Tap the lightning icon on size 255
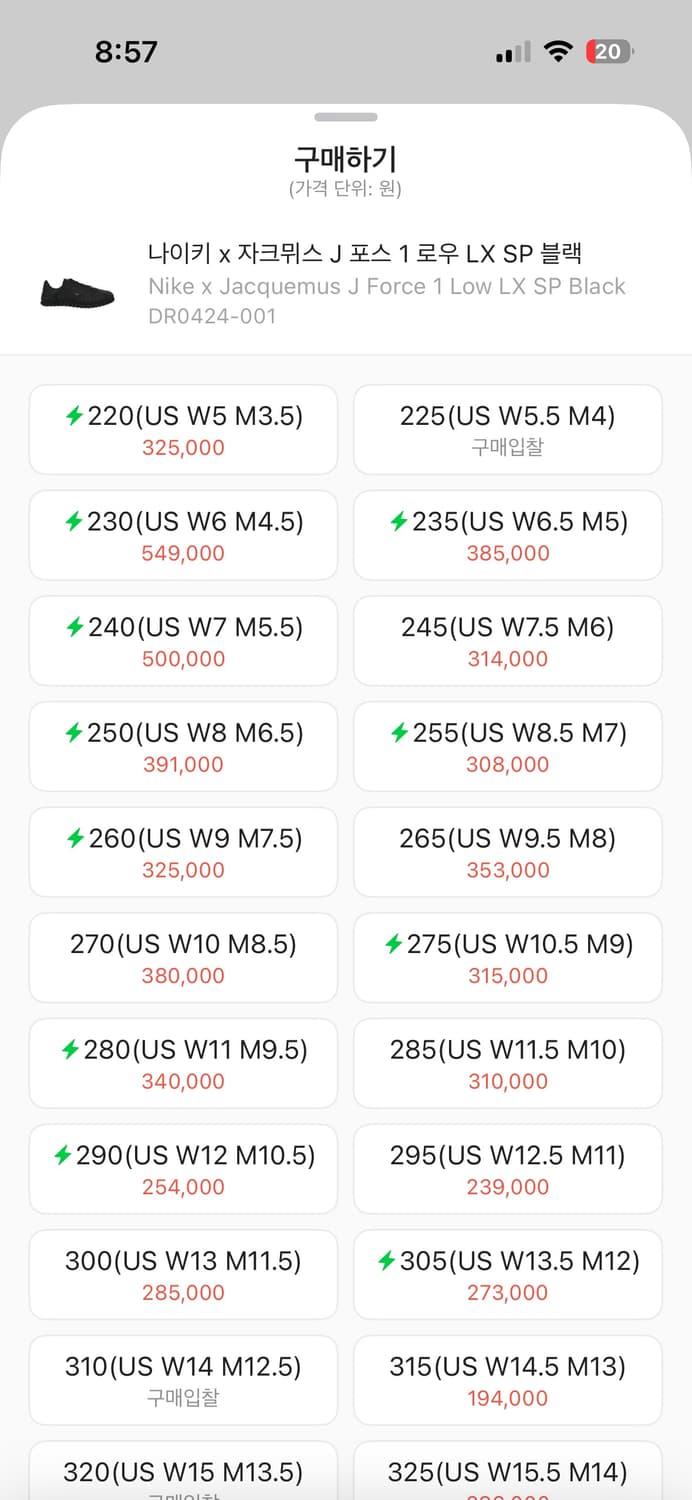The width and height of the screenshot is (692, 1500). [399, 733]
